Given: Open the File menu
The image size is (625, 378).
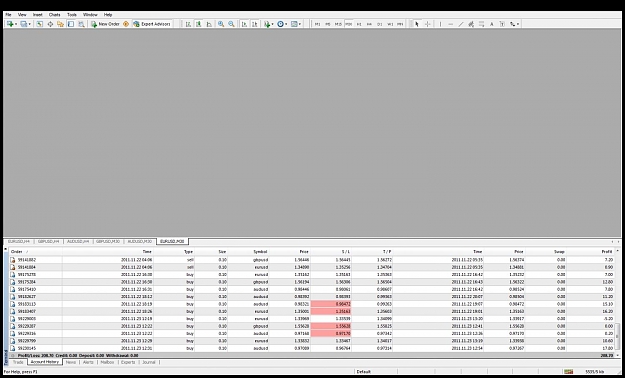Looking at the screenshot, I should click(8, 15).
